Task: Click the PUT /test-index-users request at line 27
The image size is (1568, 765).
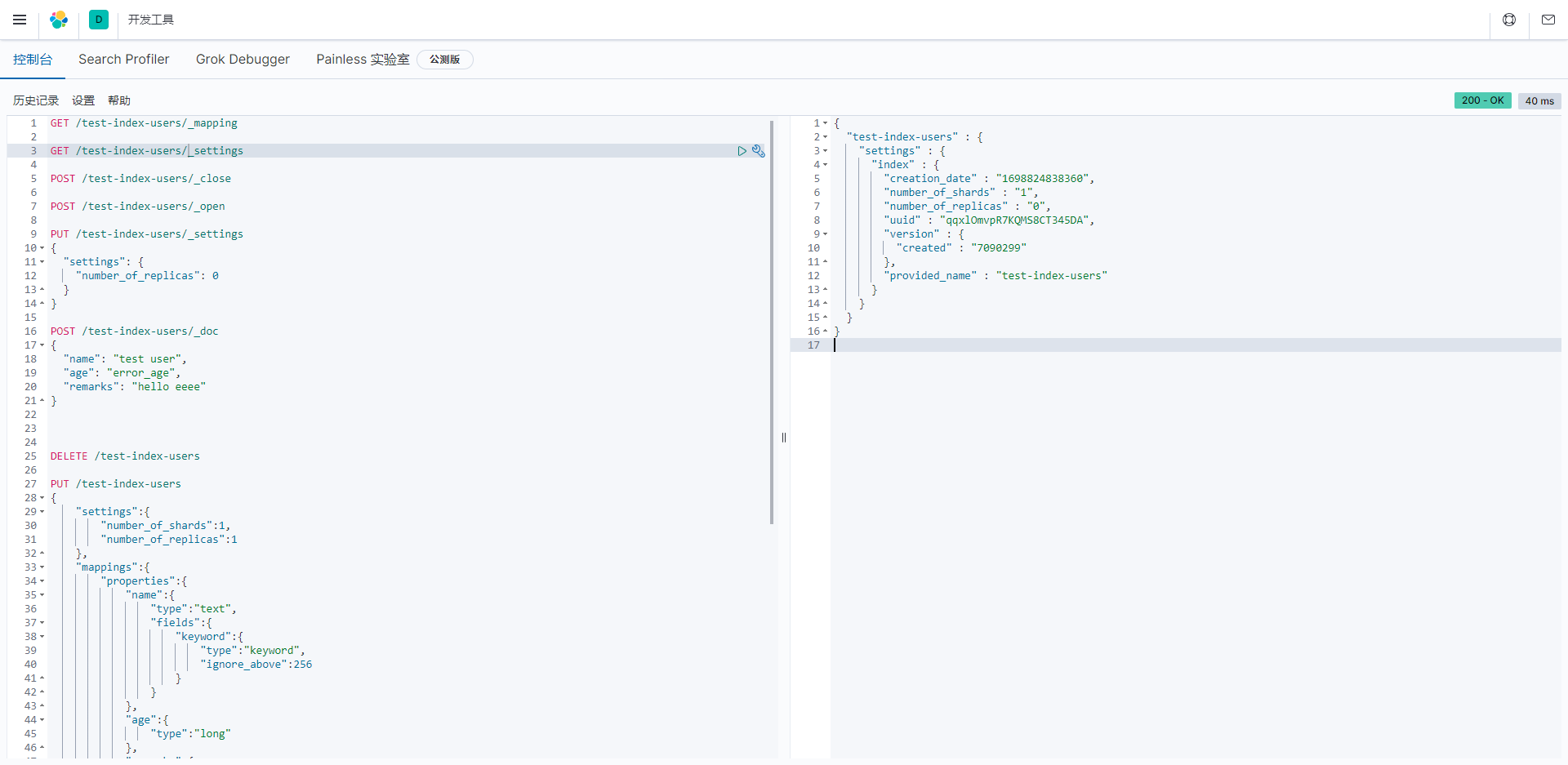Action: click(x=116, y=484)
